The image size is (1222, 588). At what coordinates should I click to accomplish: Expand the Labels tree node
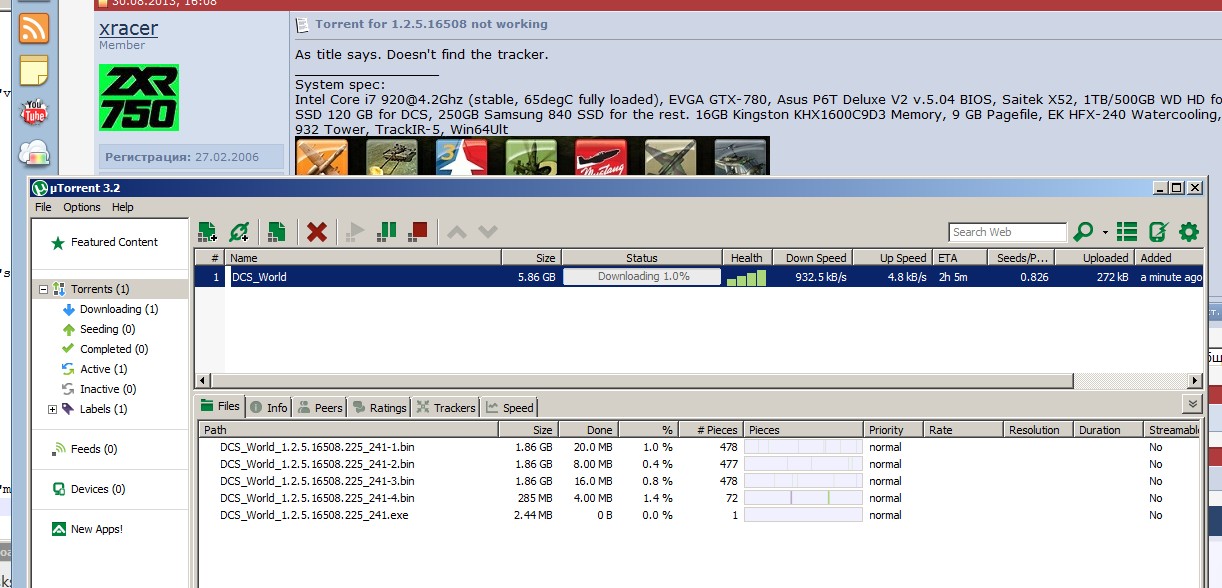point(52,409)
